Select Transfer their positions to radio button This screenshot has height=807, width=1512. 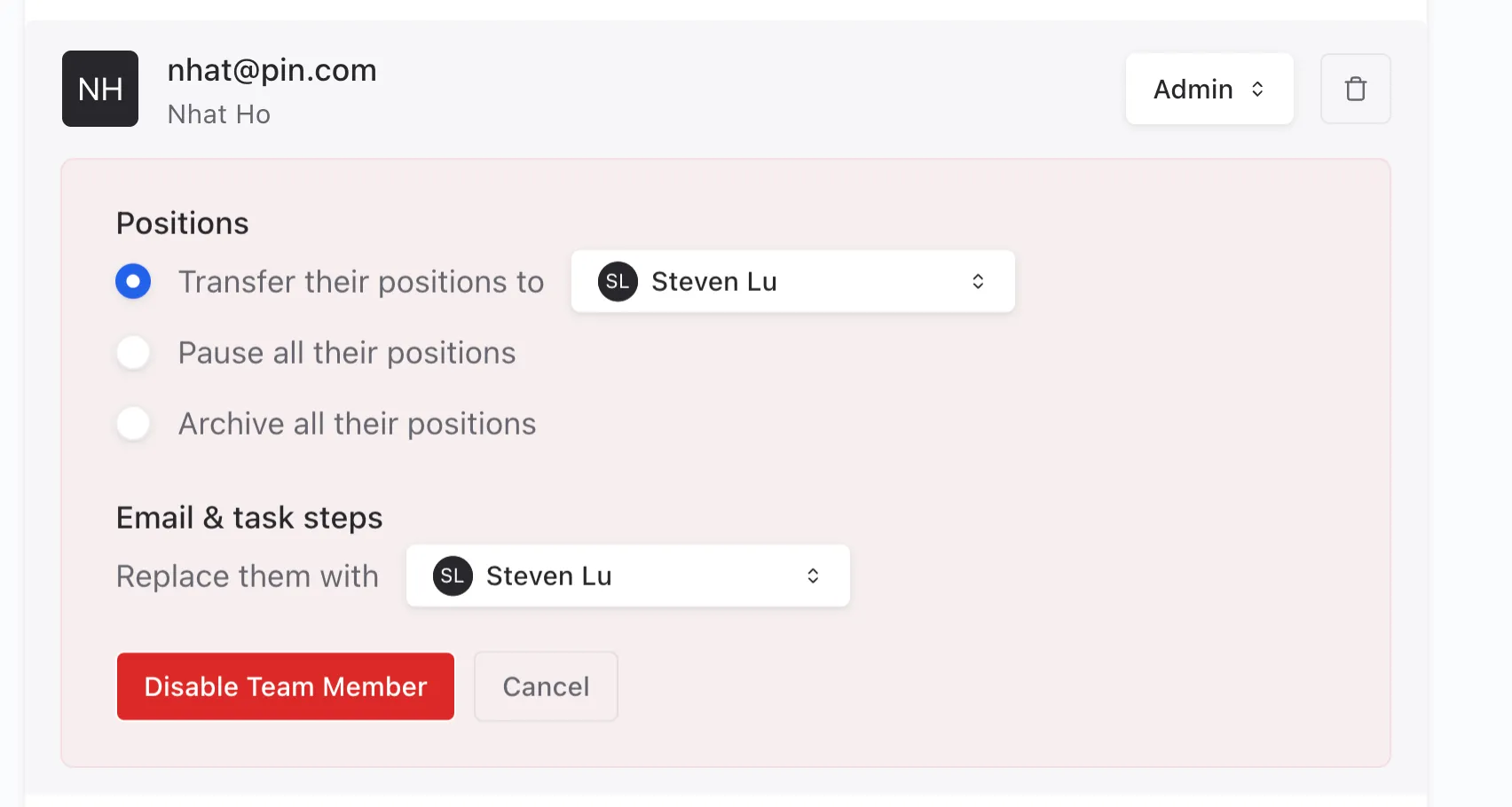133,281
